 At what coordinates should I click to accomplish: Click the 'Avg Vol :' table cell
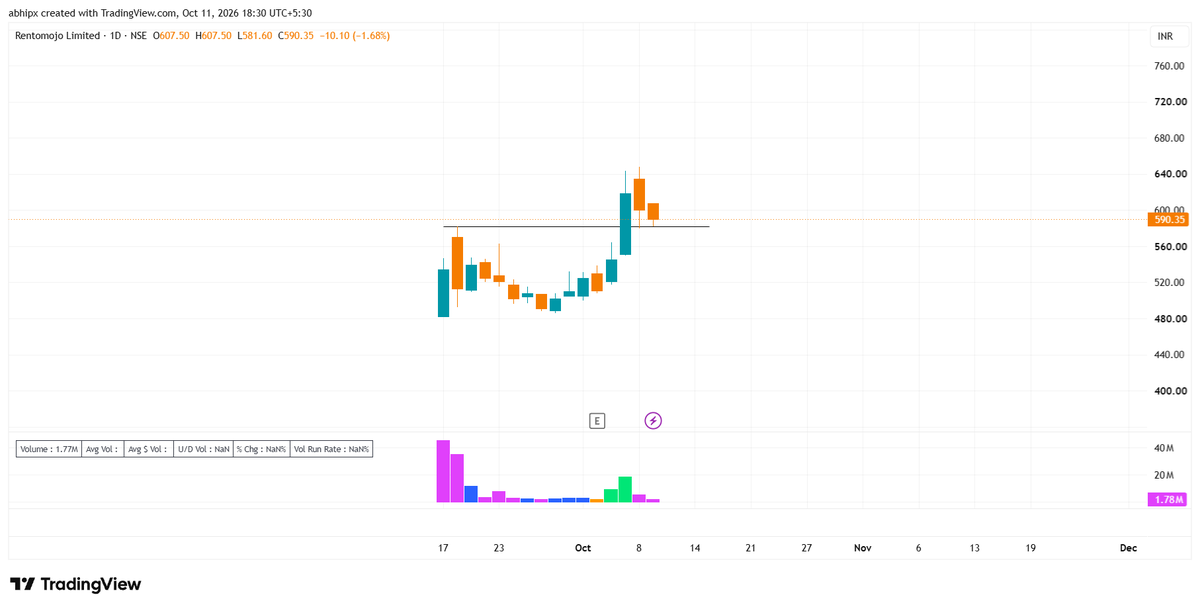coord(102,449)
